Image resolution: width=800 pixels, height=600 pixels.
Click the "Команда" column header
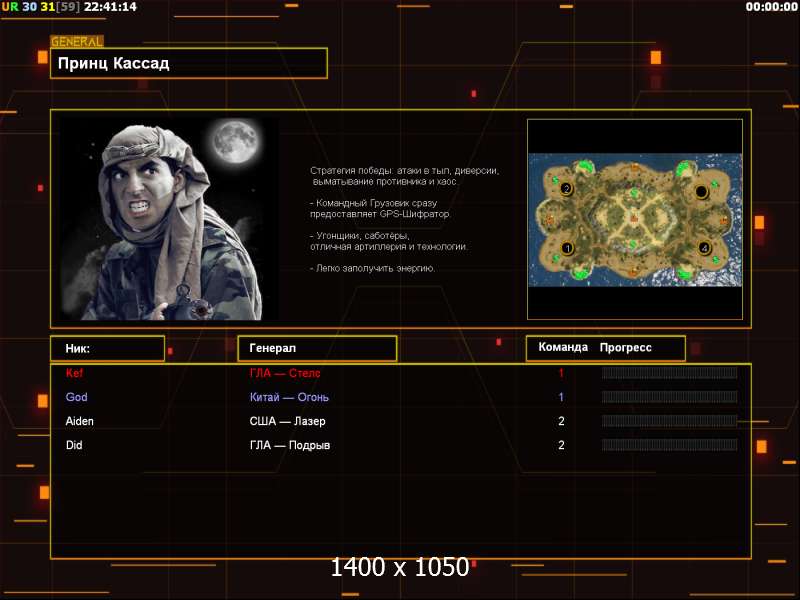[563, 347]
